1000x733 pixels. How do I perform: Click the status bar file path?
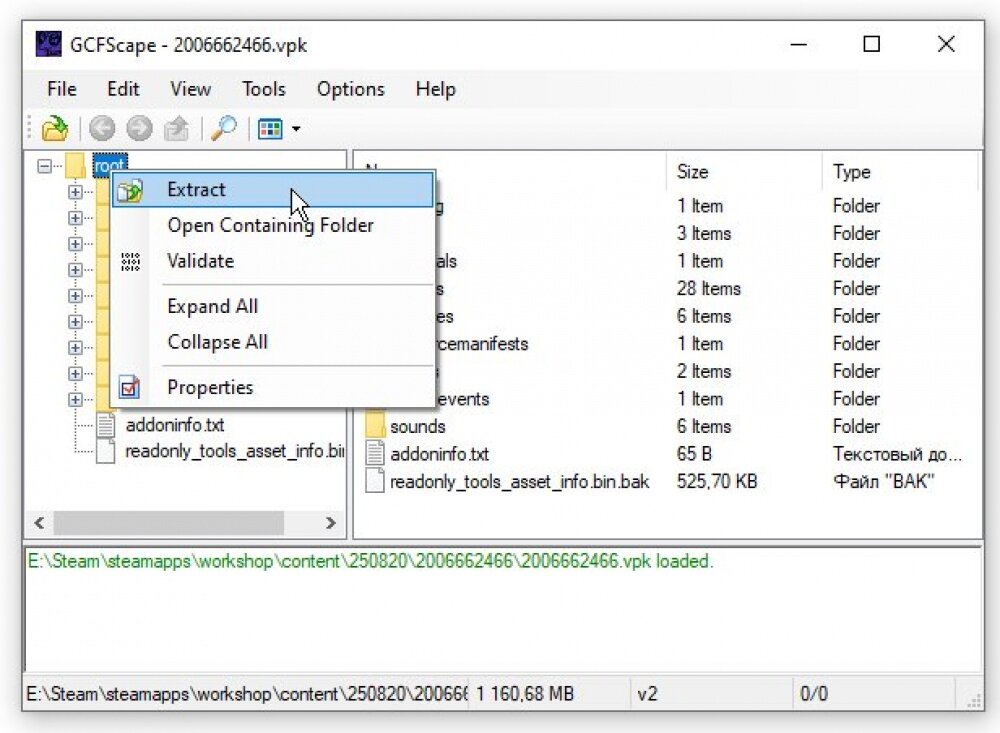point(247,693)
